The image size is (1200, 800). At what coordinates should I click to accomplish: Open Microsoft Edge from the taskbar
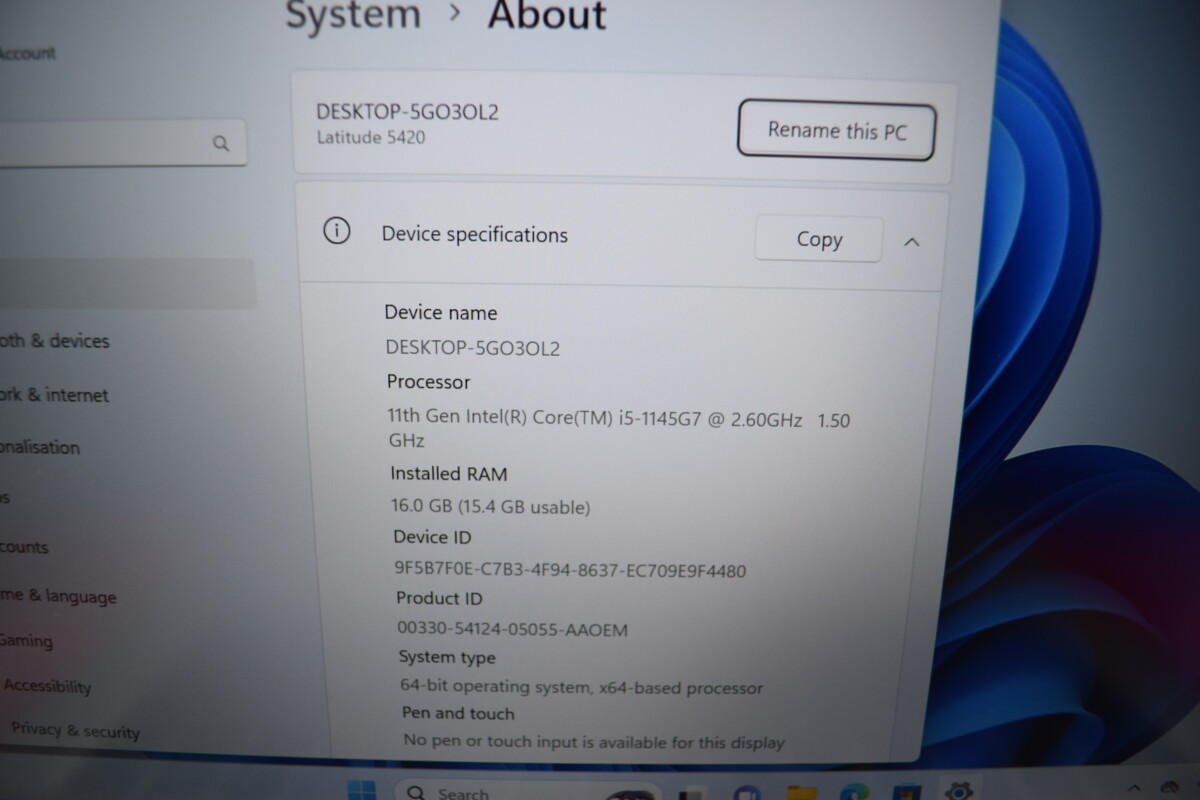click(x=853, y=792)
